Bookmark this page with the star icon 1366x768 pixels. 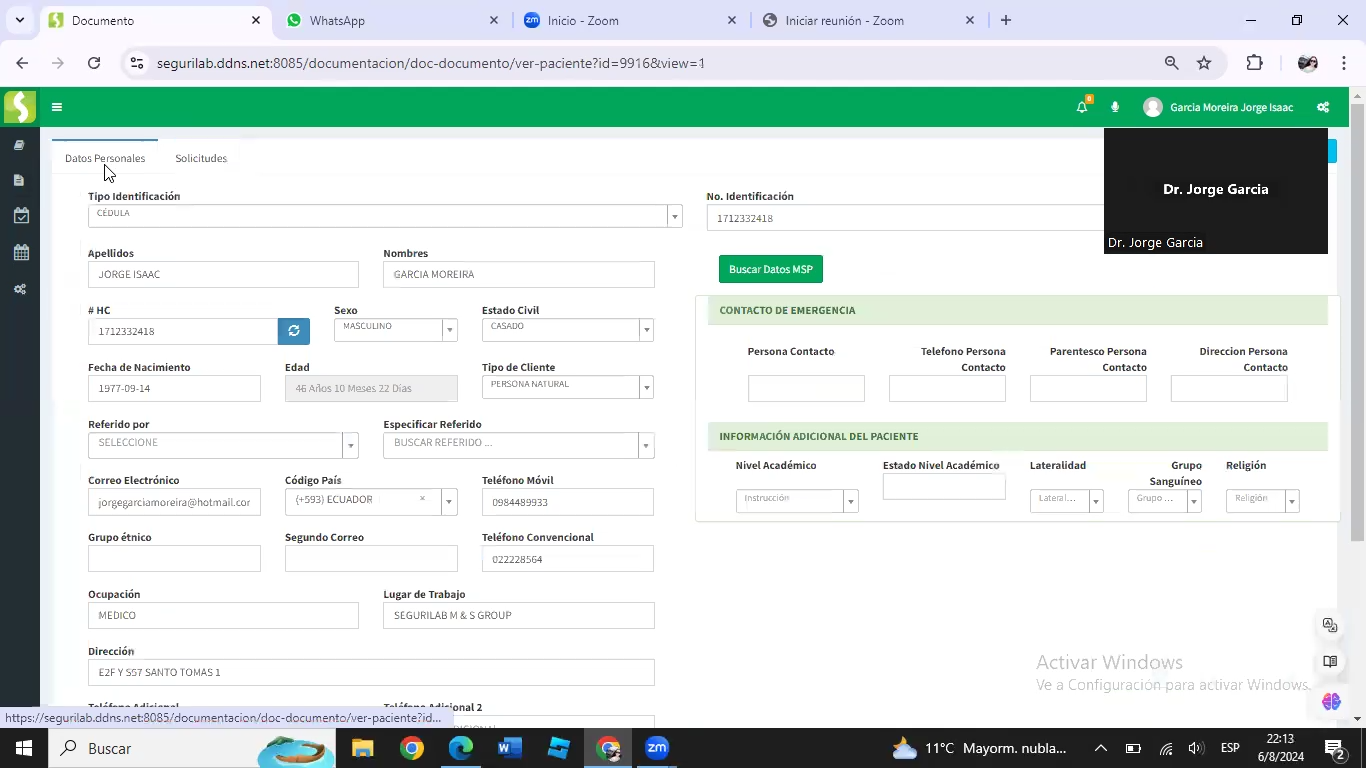[x=1204, y=63]
